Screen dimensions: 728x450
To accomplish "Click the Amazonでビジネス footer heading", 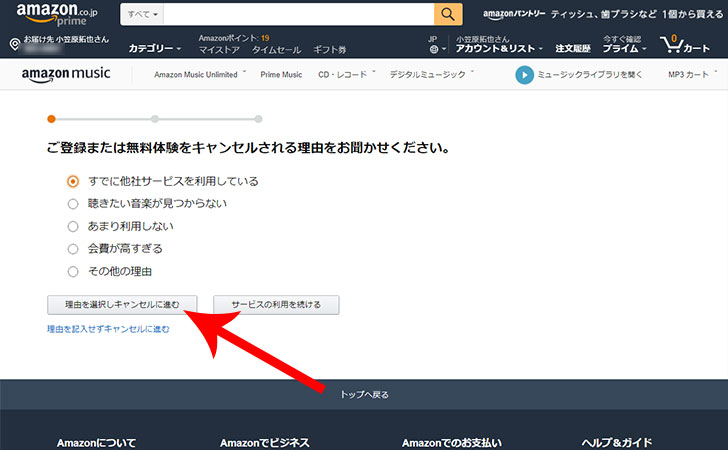I will 265,443.
